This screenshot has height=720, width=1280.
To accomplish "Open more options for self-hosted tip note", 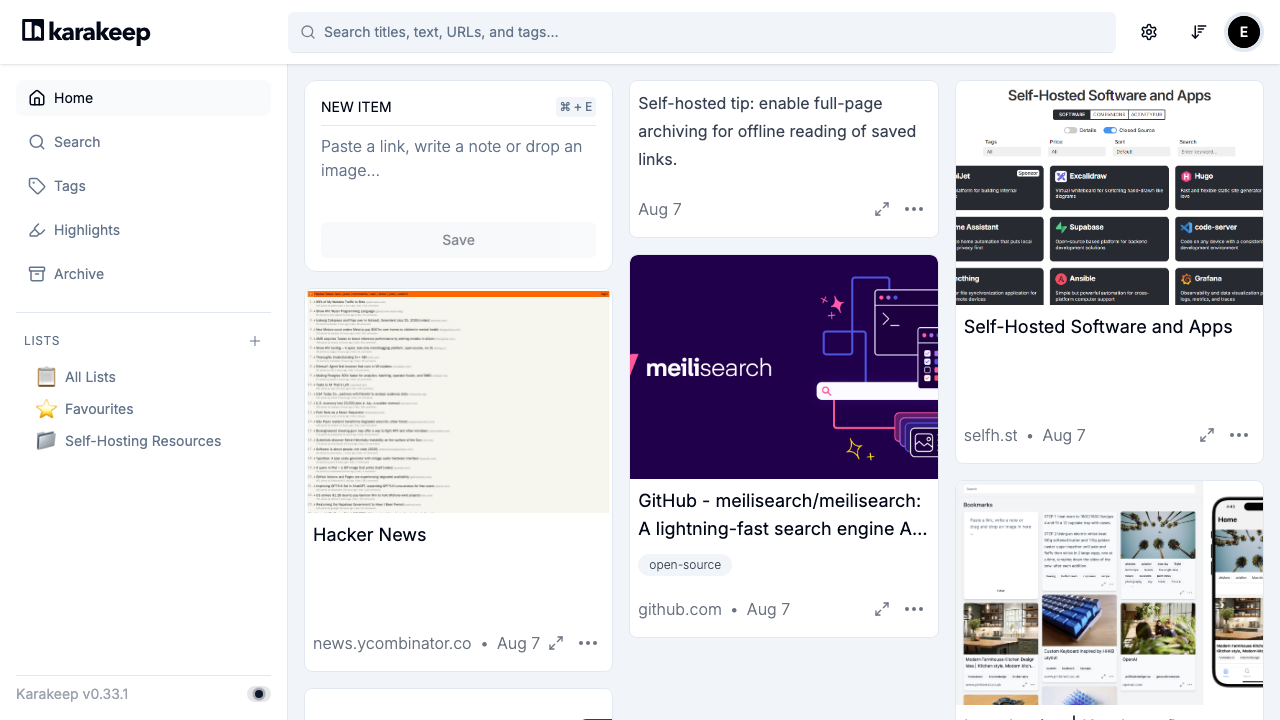I will (914, 209).
